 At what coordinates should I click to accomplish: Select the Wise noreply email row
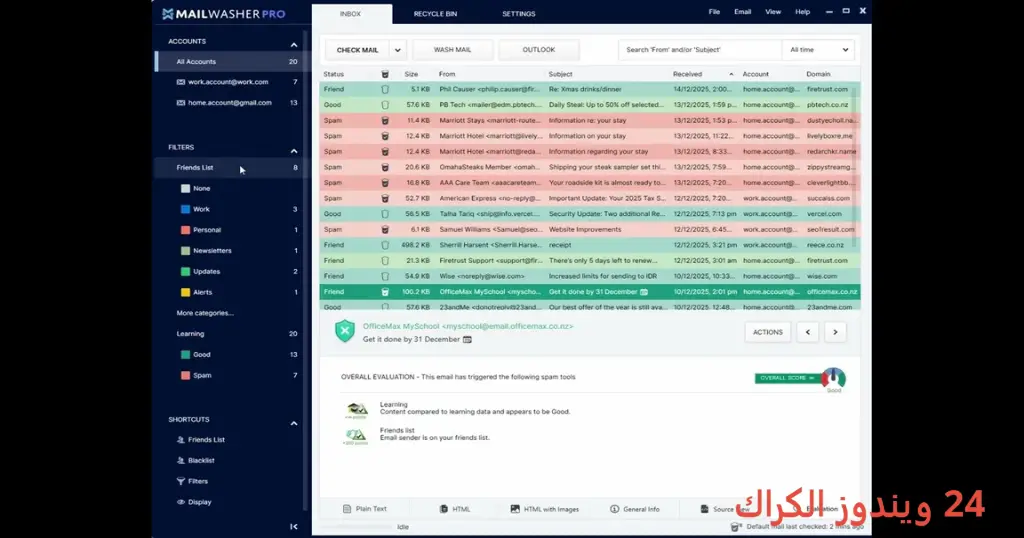click(590, 276)
